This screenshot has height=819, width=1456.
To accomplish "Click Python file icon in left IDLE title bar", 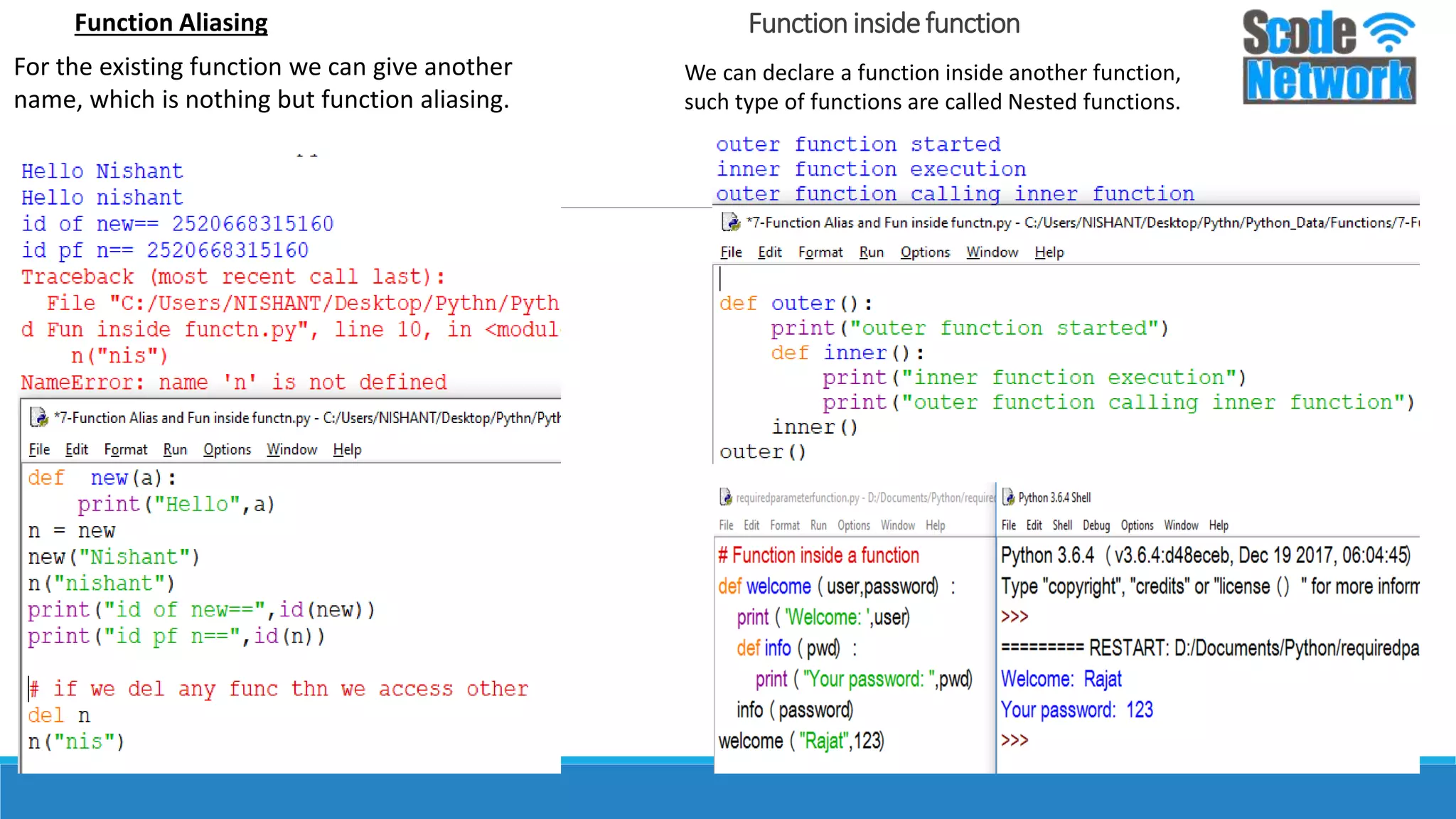I will pyautogui.click(x=39, y=417).
